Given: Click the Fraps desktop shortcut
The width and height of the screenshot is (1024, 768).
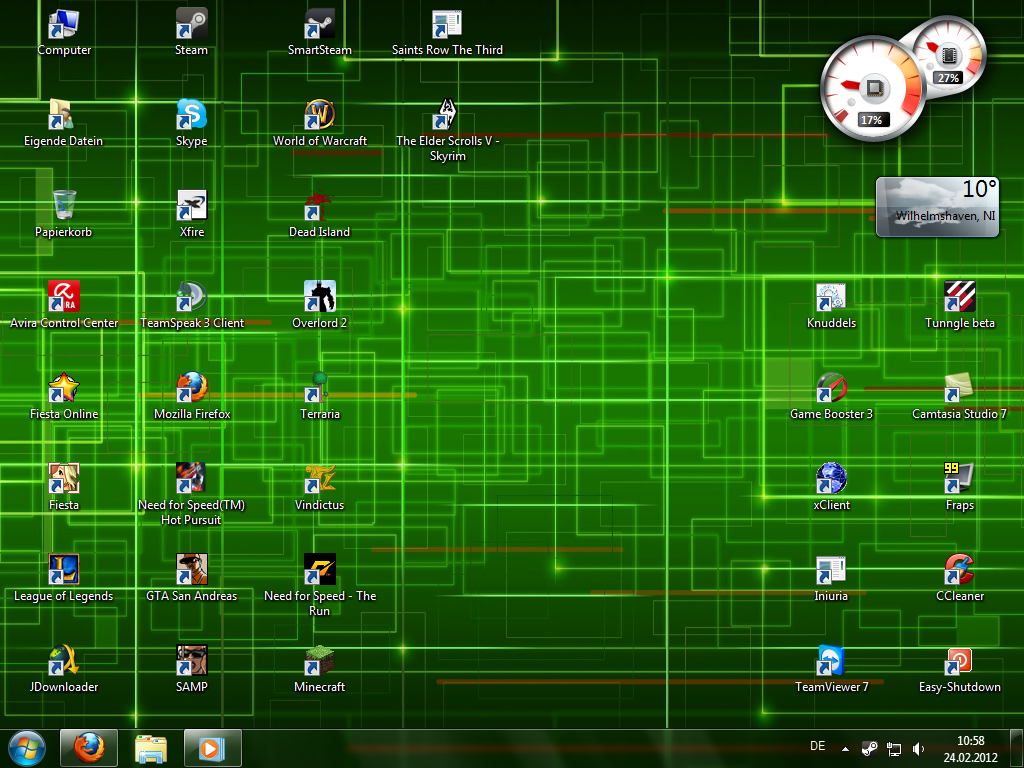Looking at the screenshot, I should 959,478.
